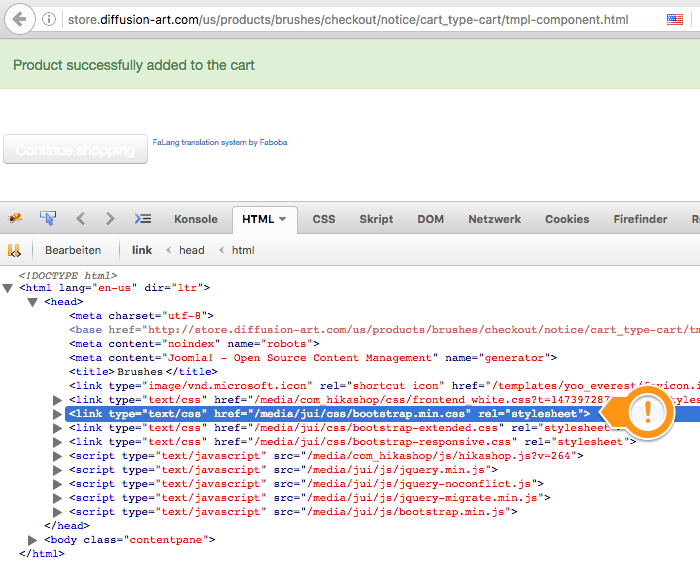Click the Firebug bug icon
This screenshot has height=563, width=700.
[x=15, y=218]
